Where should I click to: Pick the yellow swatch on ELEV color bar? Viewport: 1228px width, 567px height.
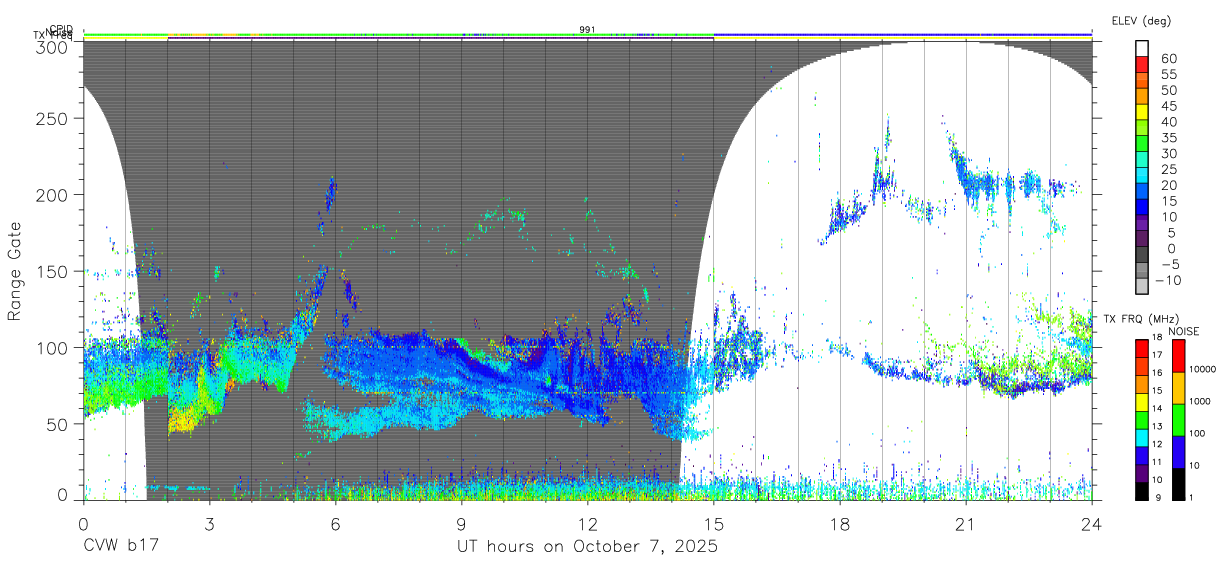[1143, 112]
